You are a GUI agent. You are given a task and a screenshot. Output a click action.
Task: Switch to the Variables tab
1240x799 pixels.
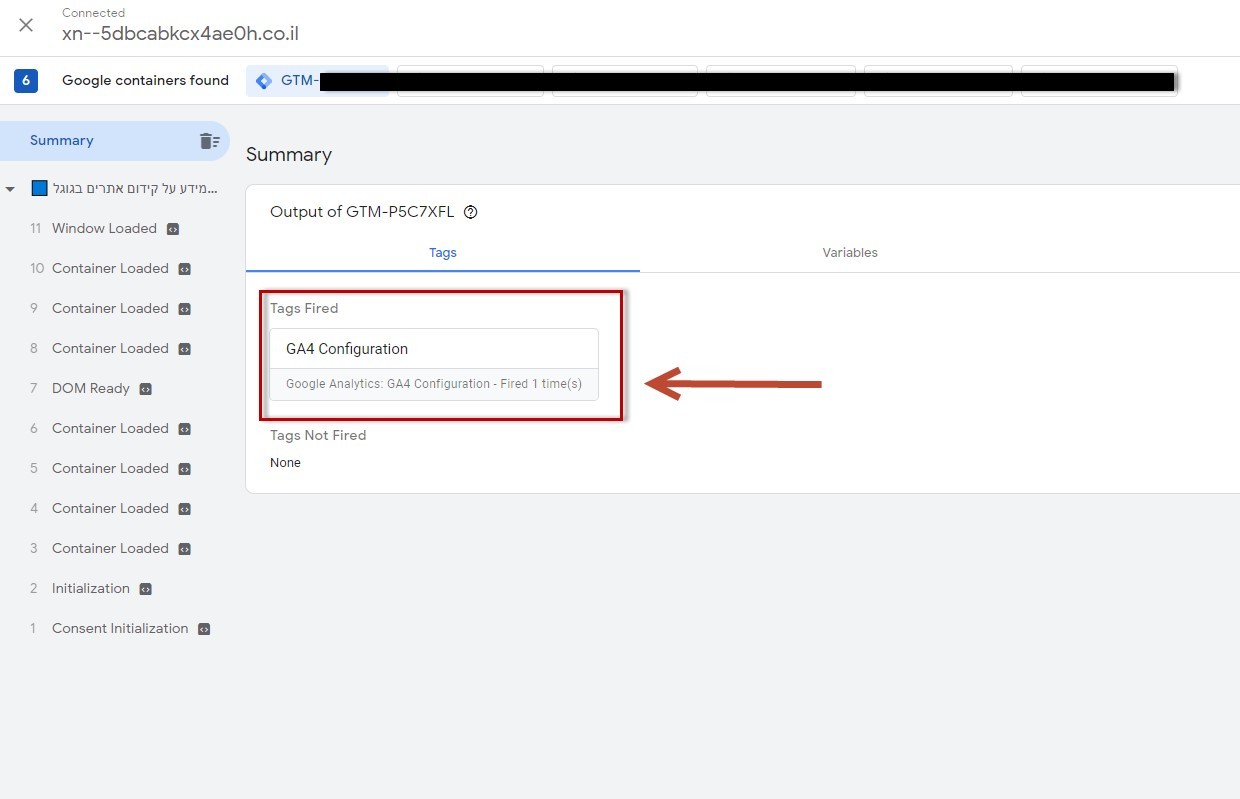(x=850, y=253)
